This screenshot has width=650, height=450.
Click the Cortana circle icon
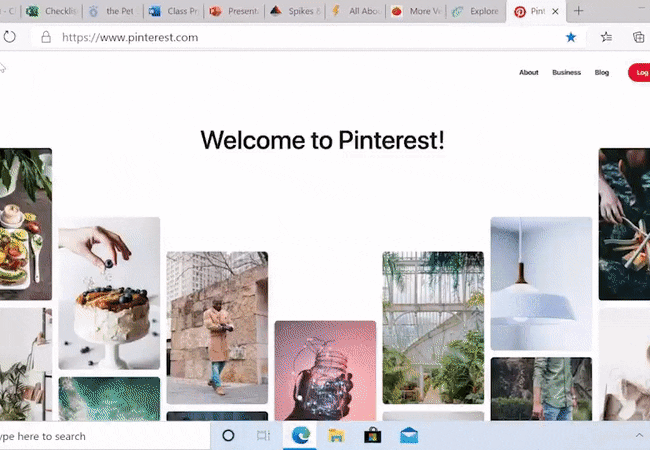228,435
